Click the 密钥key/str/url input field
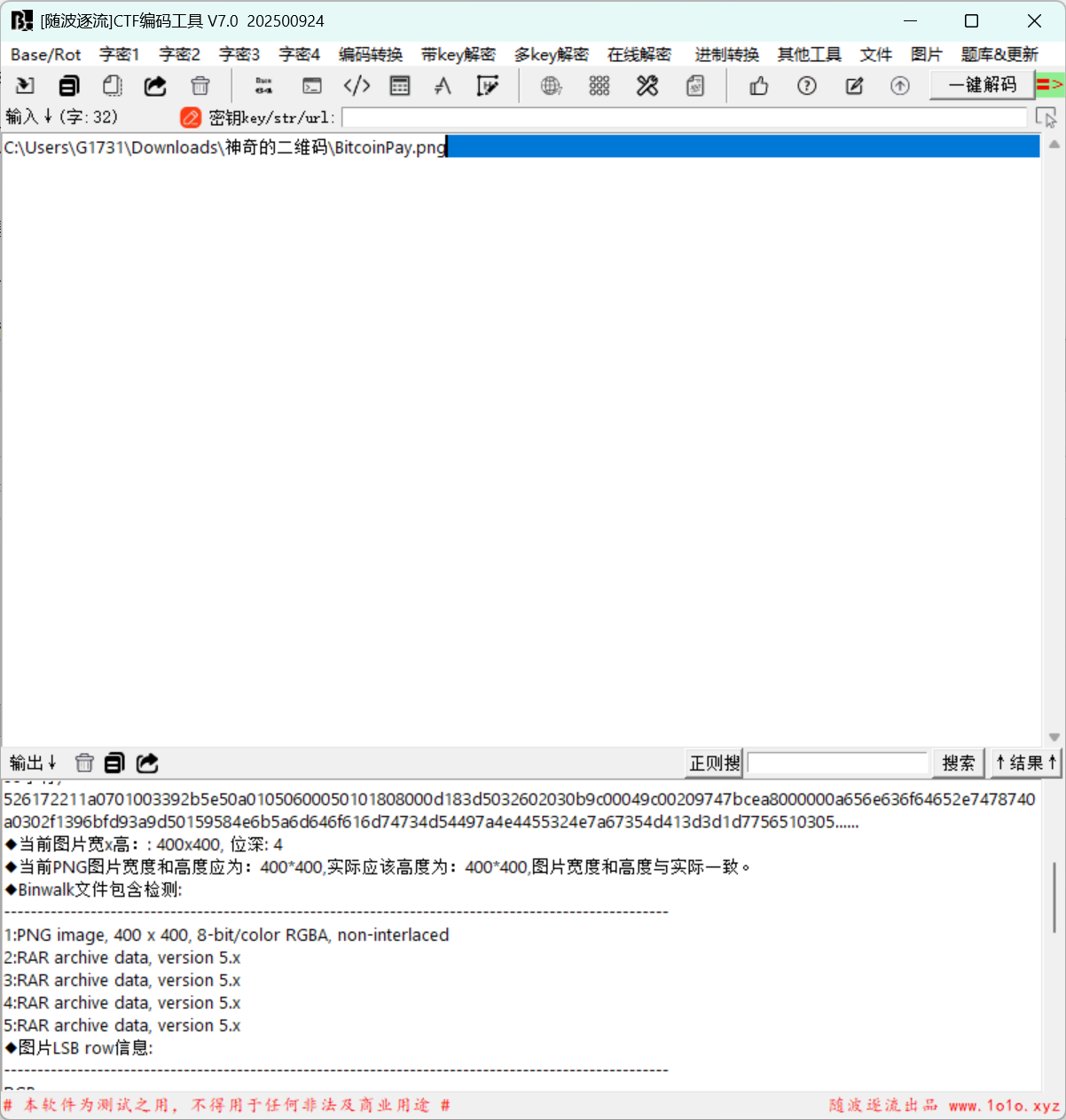This screenshot has width=1066, height=1120. coord(683,117)
